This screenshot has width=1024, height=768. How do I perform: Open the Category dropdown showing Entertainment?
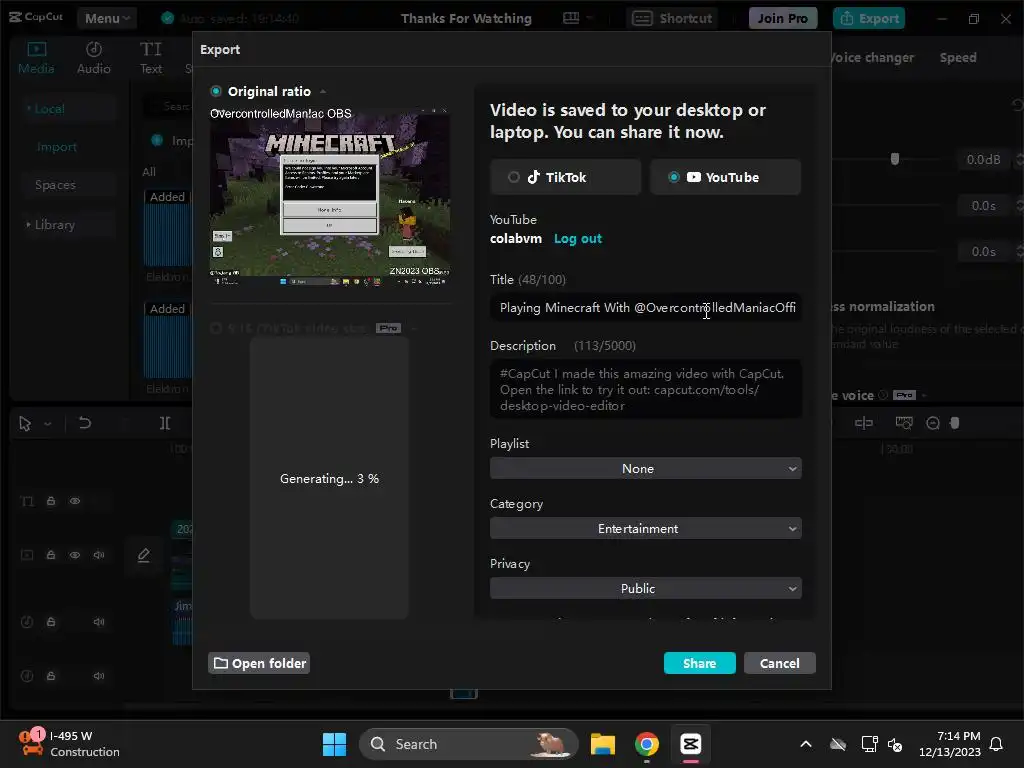coord(645,528)
